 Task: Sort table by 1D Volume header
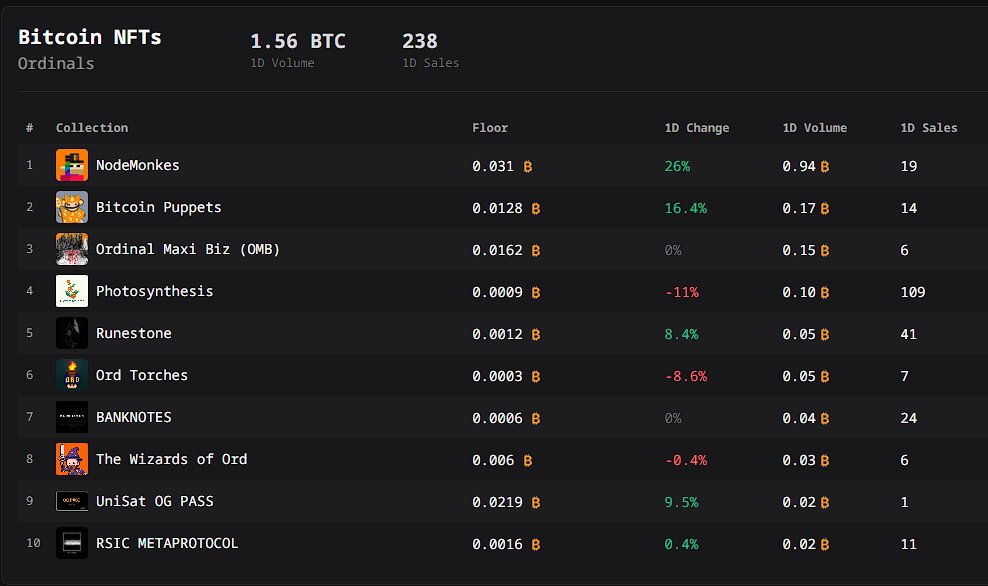tap(815, 128)
